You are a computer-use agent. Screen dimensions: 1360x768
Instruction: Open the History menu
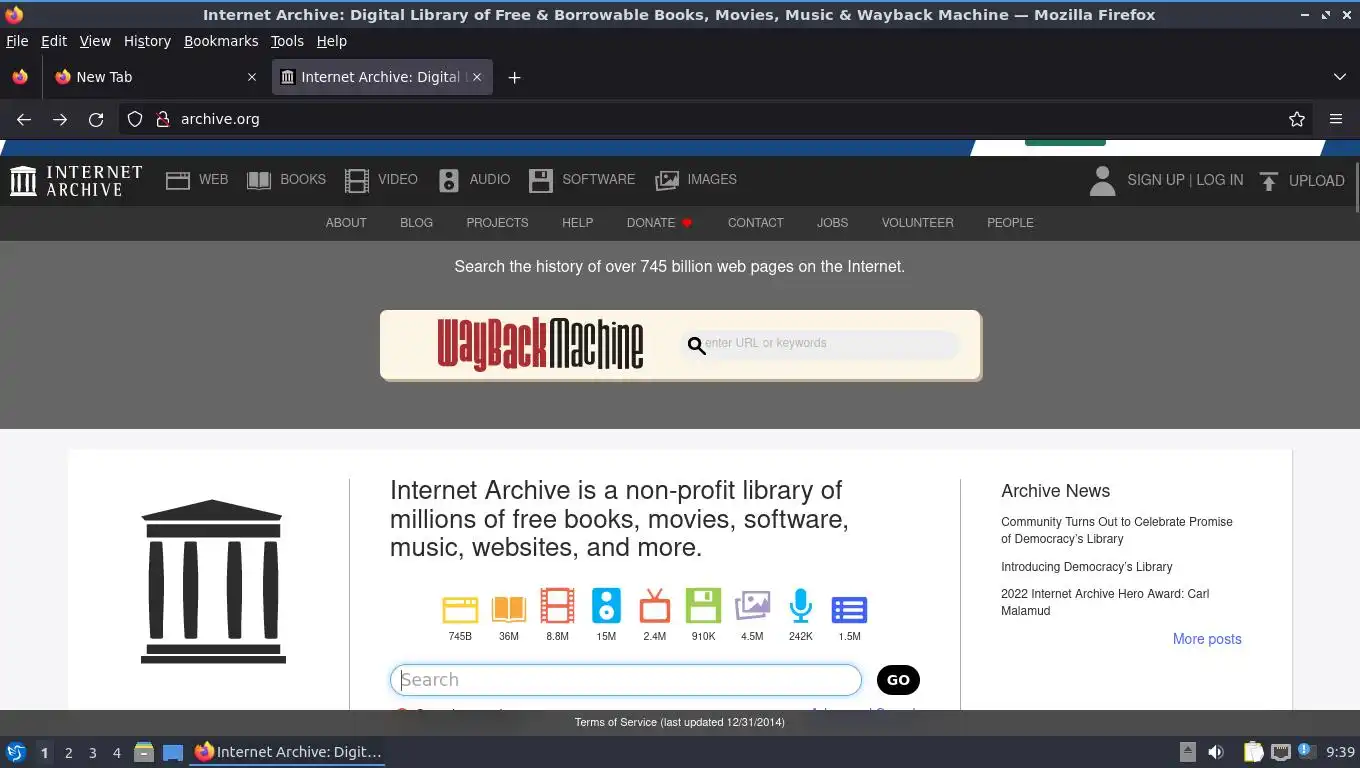(147, 41)
